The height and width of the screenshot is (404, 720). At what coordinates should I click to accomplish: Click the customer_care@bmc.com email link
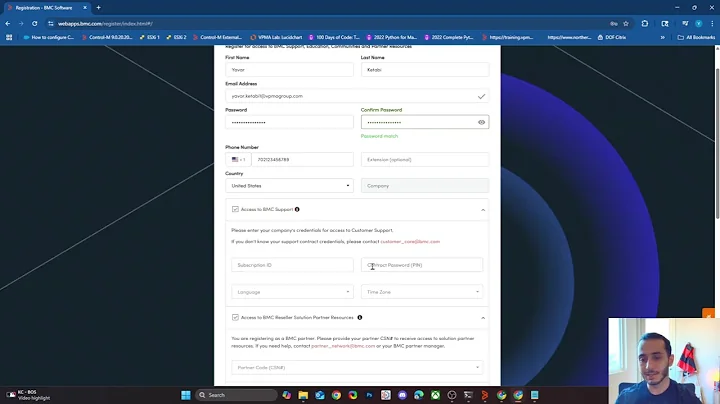coord(410,241)
